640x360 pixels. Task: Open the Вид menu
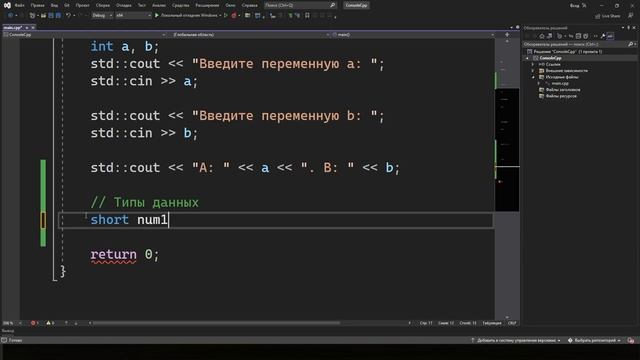54,5
